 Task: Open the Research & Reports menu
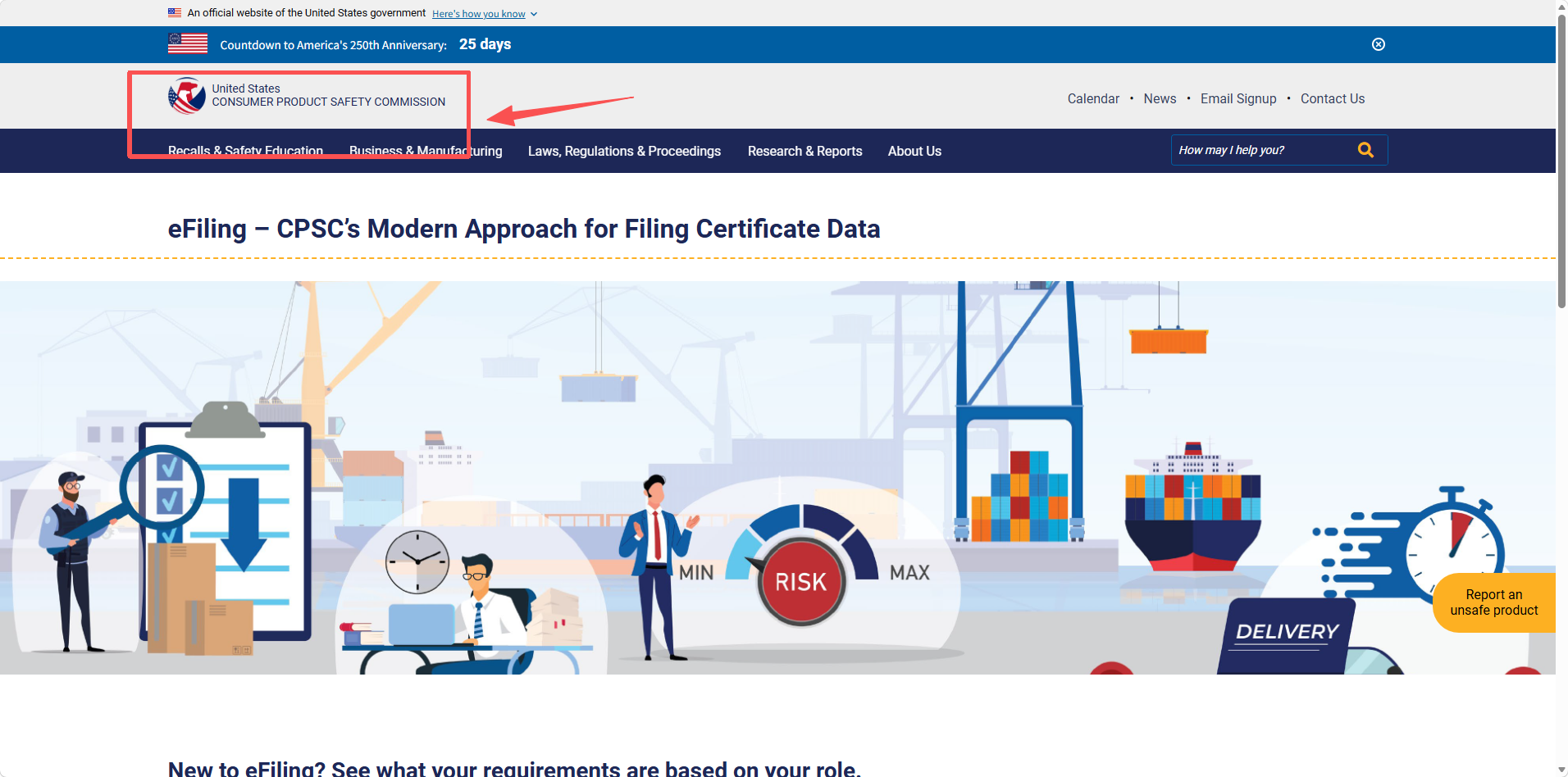pos(805,151)
